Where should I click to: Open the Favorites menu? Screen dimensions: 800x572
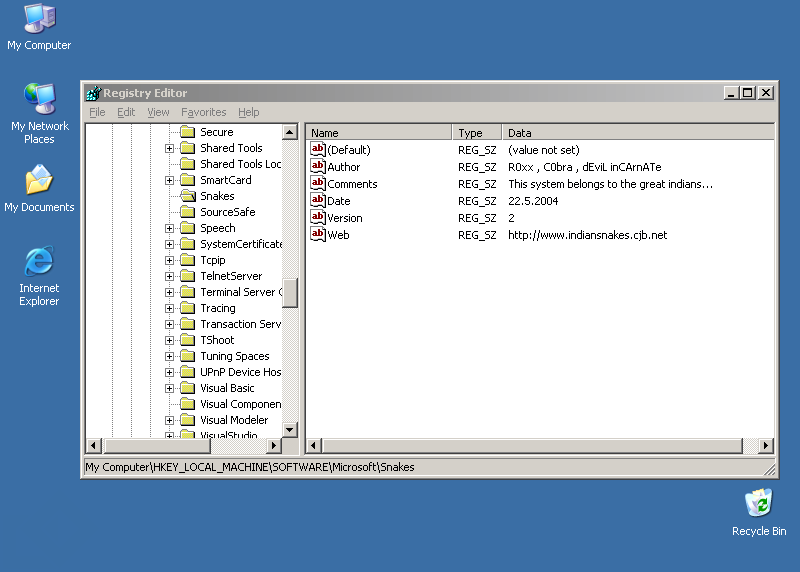coord(204,112)
